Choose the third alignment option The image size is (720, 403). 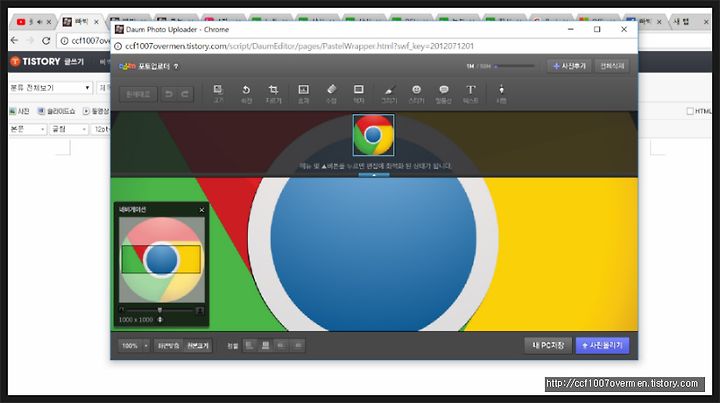tap(281, 345)
